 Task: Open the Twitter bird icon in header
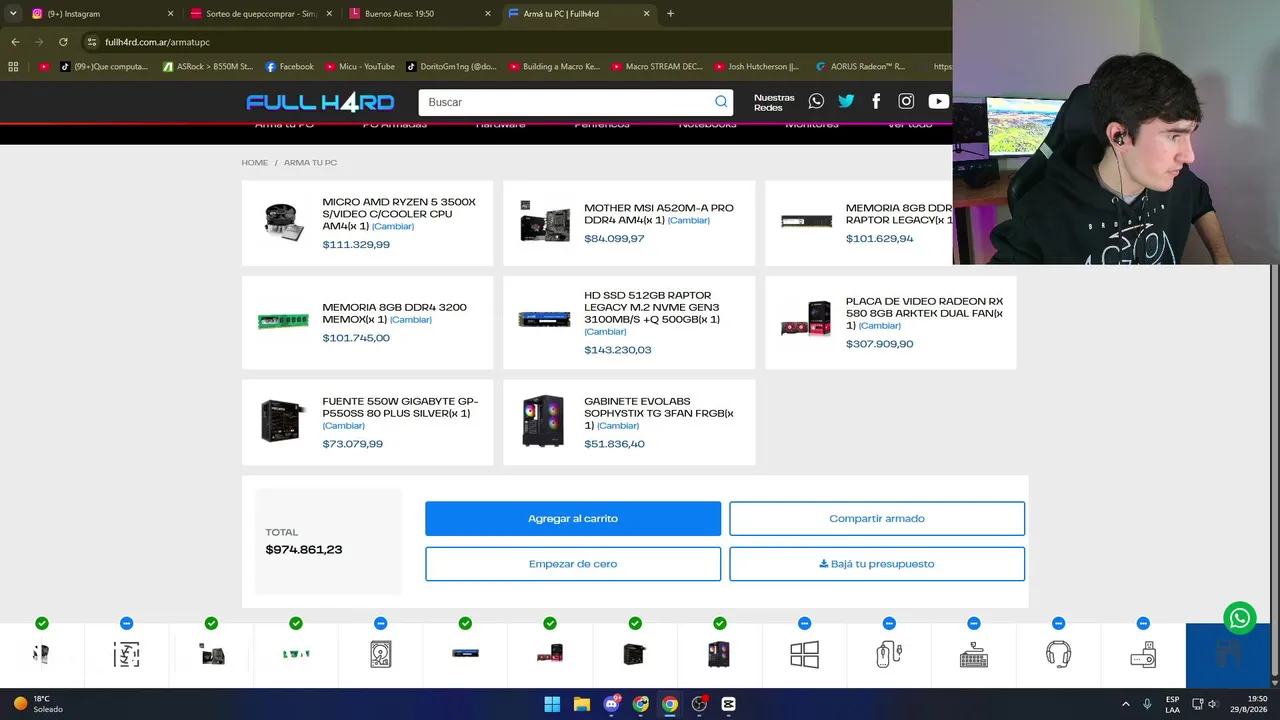pos(846,101)
